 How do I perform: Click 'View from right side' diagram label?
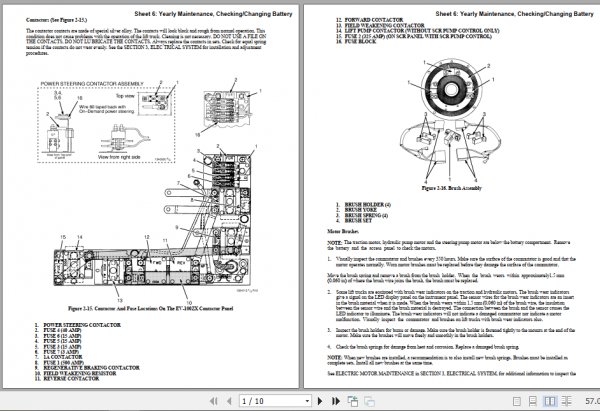[x=119, y=157]
